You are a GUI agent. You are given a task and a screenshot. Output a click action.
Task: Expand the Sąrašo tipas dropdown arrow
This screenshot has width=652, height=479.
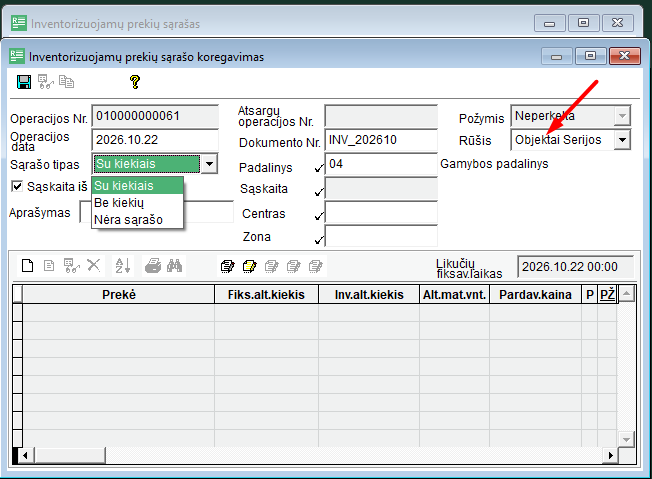209,164
